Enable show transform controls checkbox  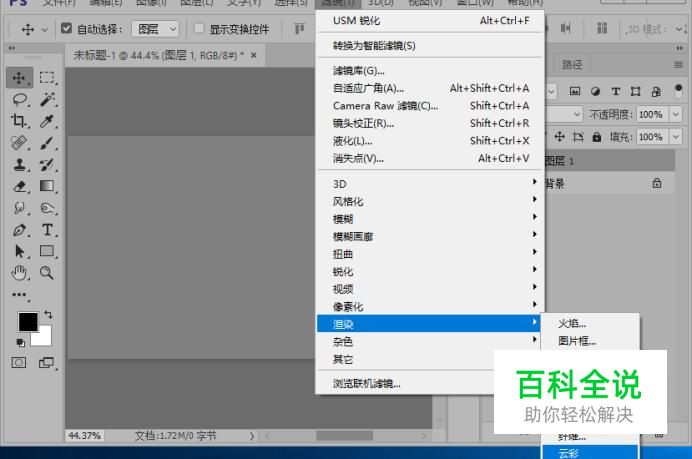click(x=199, y=28)
